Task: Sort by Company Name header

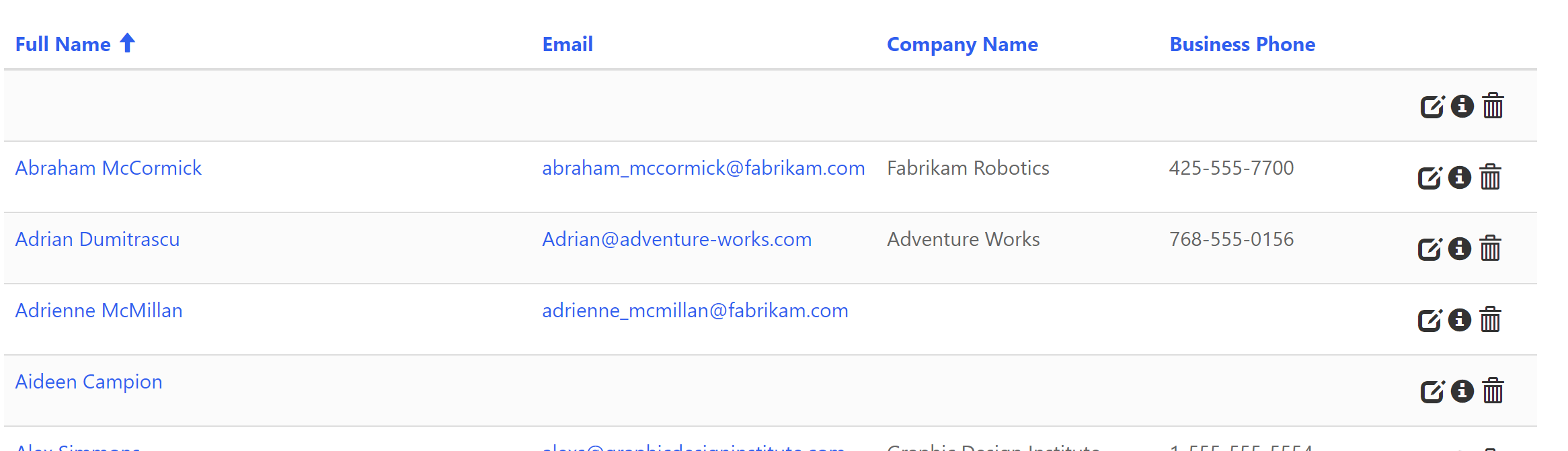Action: point(962,44)
